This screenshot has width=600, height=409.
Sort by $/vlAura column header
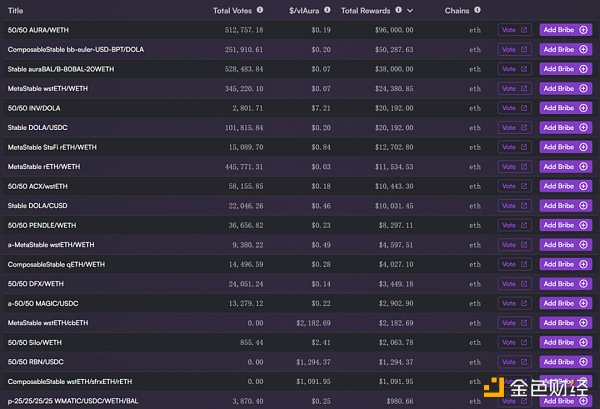tap(304, 11)
